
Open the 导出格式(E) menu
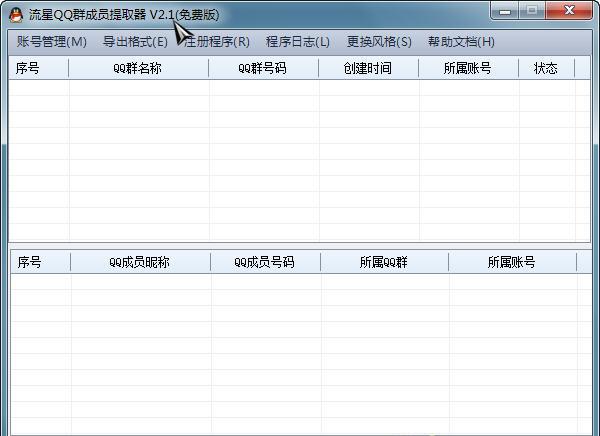tap(135, 42)
